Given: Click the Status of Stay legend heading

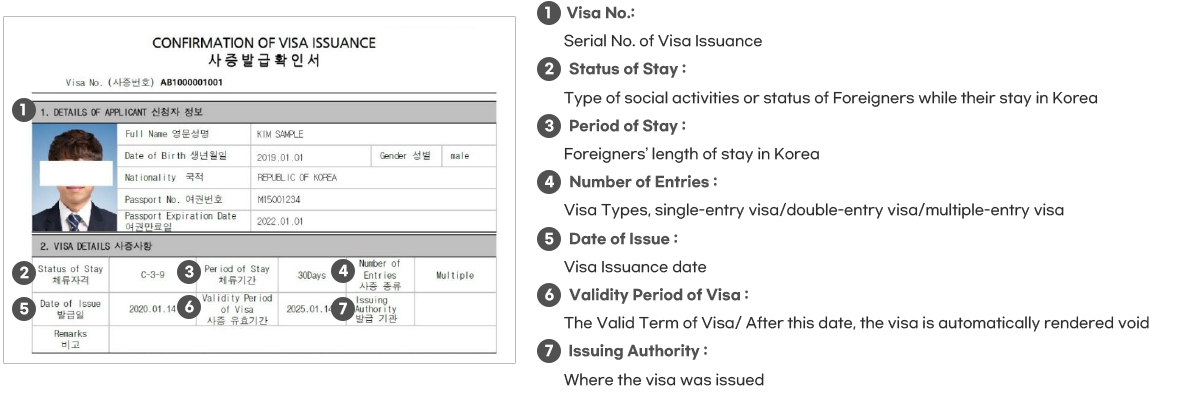Looking at the screenshot, I should (627, 69).
